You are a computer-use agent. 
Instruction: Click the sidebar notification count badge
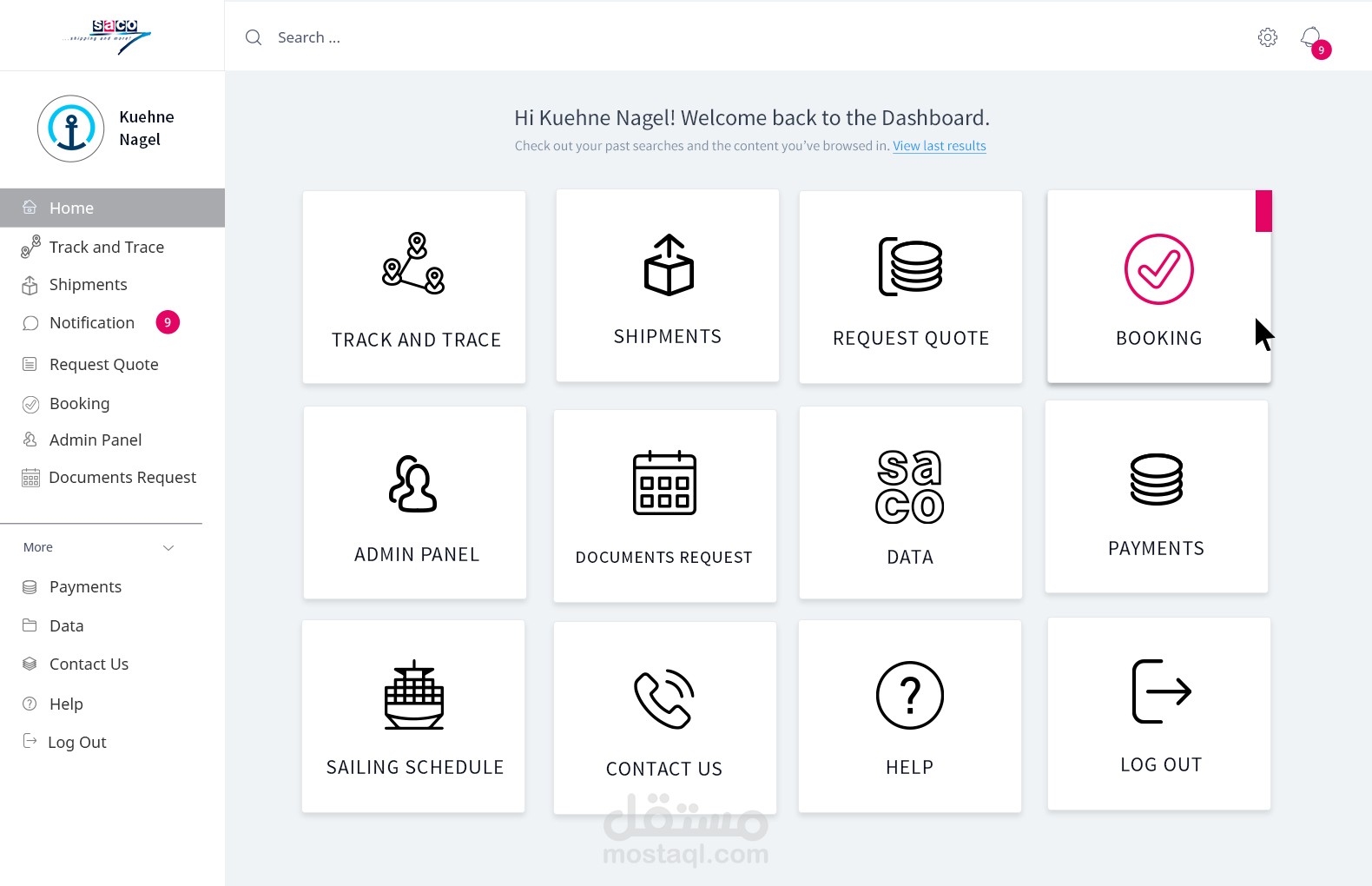tap(168, 322)
